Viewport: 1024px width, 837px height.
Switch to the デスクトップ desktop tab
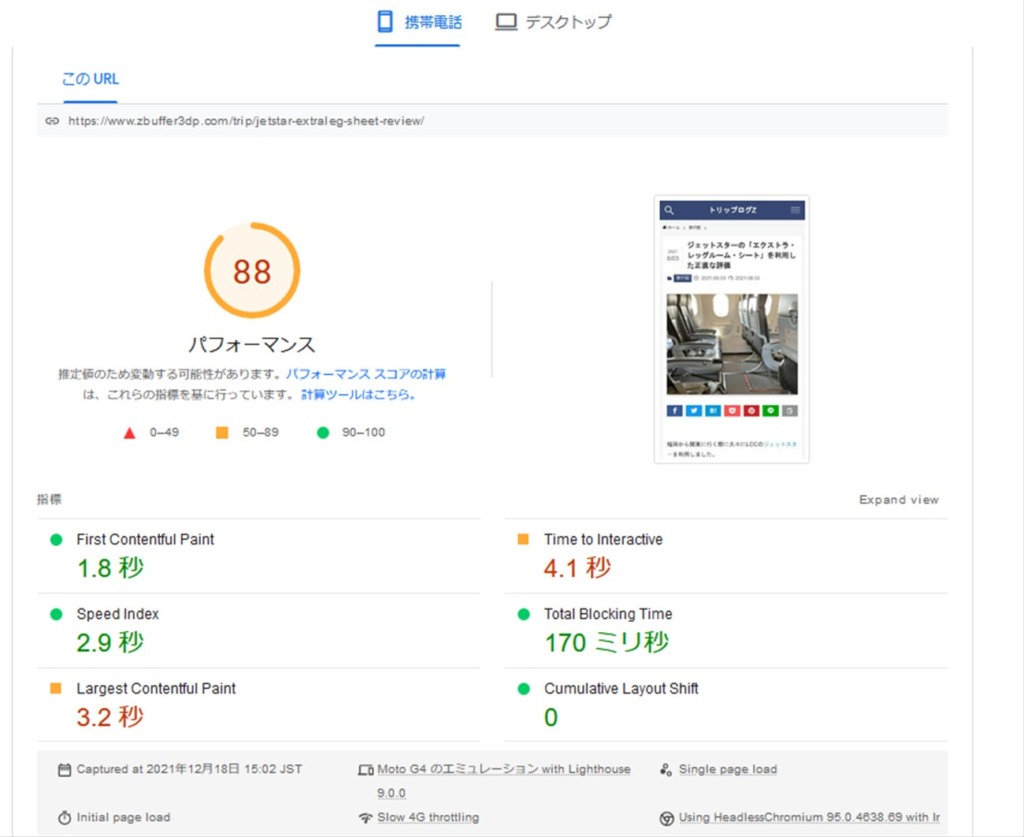pos(554,22)
